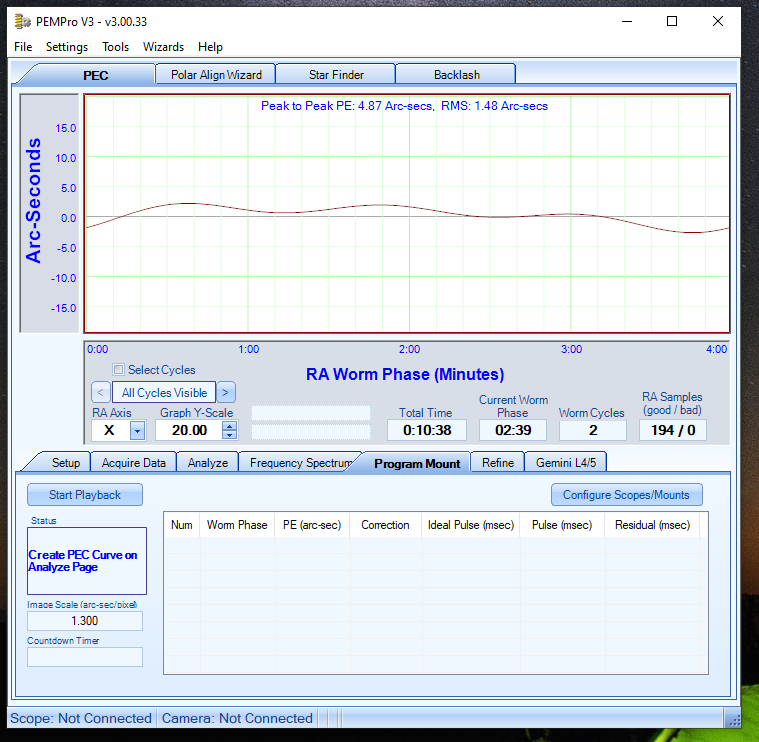
Task: Switch to the PEC tab
Action: point(95,75)
